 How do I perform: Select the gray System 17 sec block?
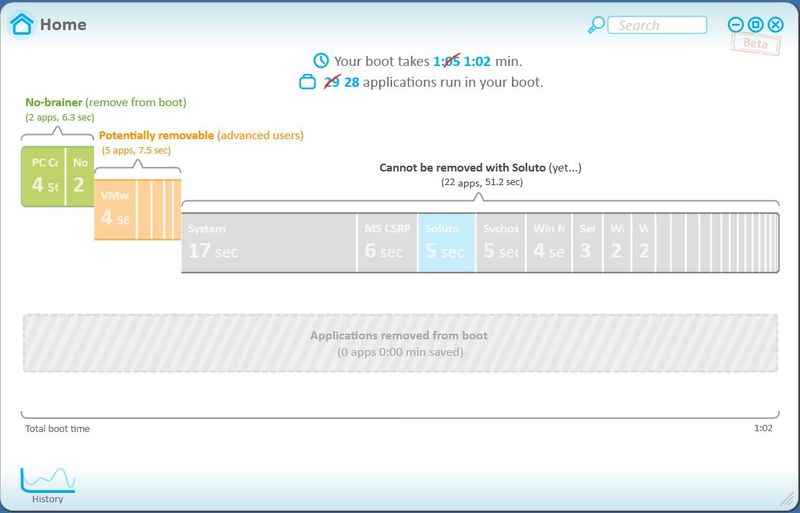[269, 243]
